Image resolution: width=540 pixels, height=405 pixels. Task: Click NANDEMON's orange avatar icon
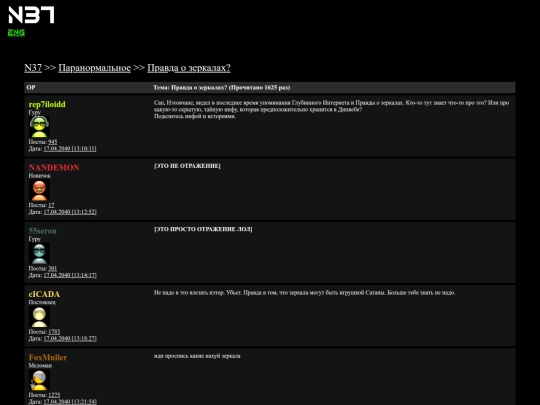[x=39, y=190]
